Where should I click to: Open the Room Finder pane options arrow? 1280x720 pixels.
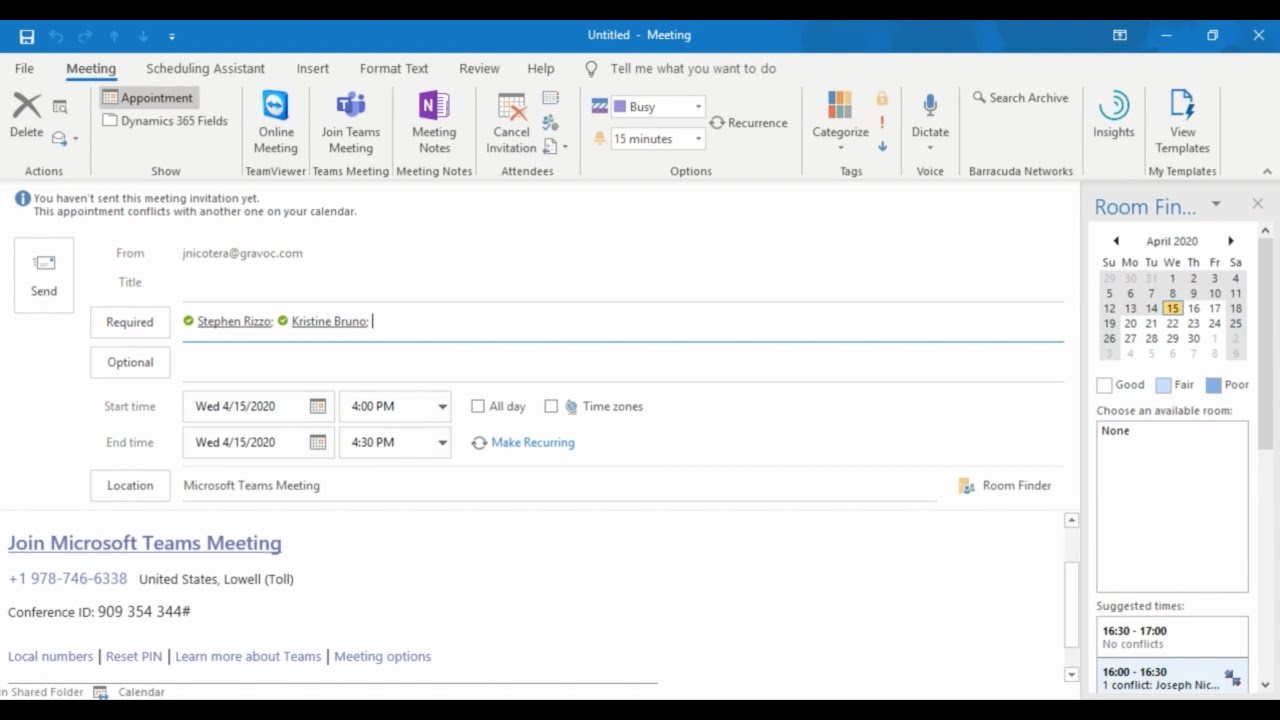[x=1216, y=204]
